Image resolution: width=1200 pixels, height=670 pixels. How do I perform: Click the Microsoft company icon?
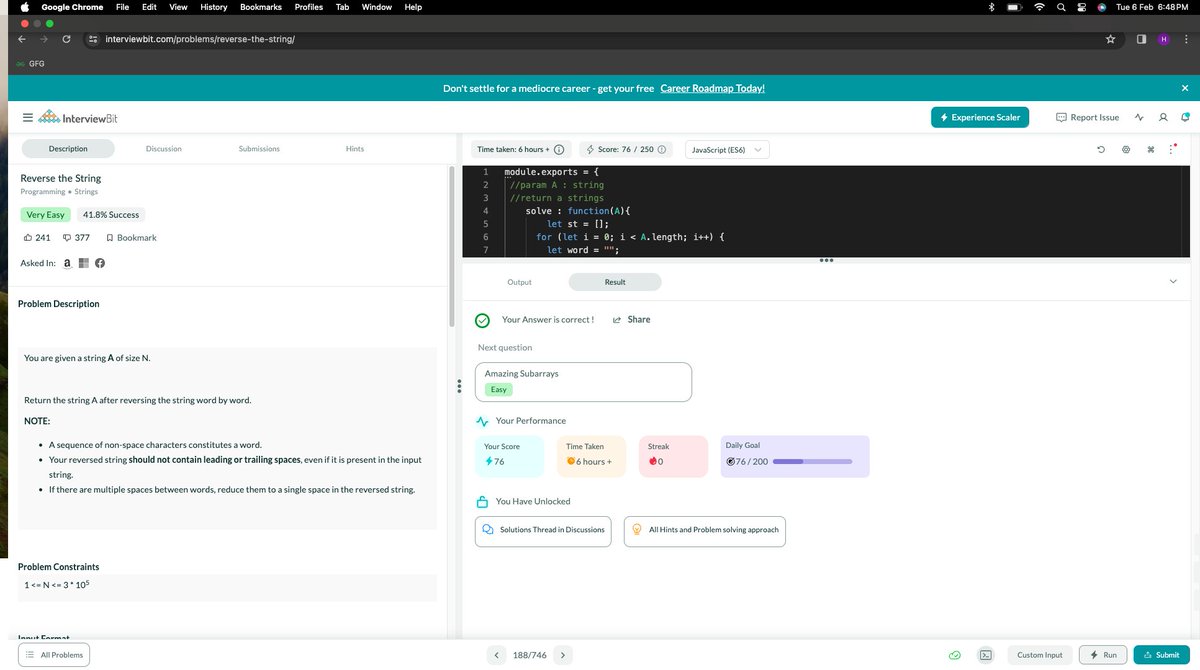click(84, 263)
